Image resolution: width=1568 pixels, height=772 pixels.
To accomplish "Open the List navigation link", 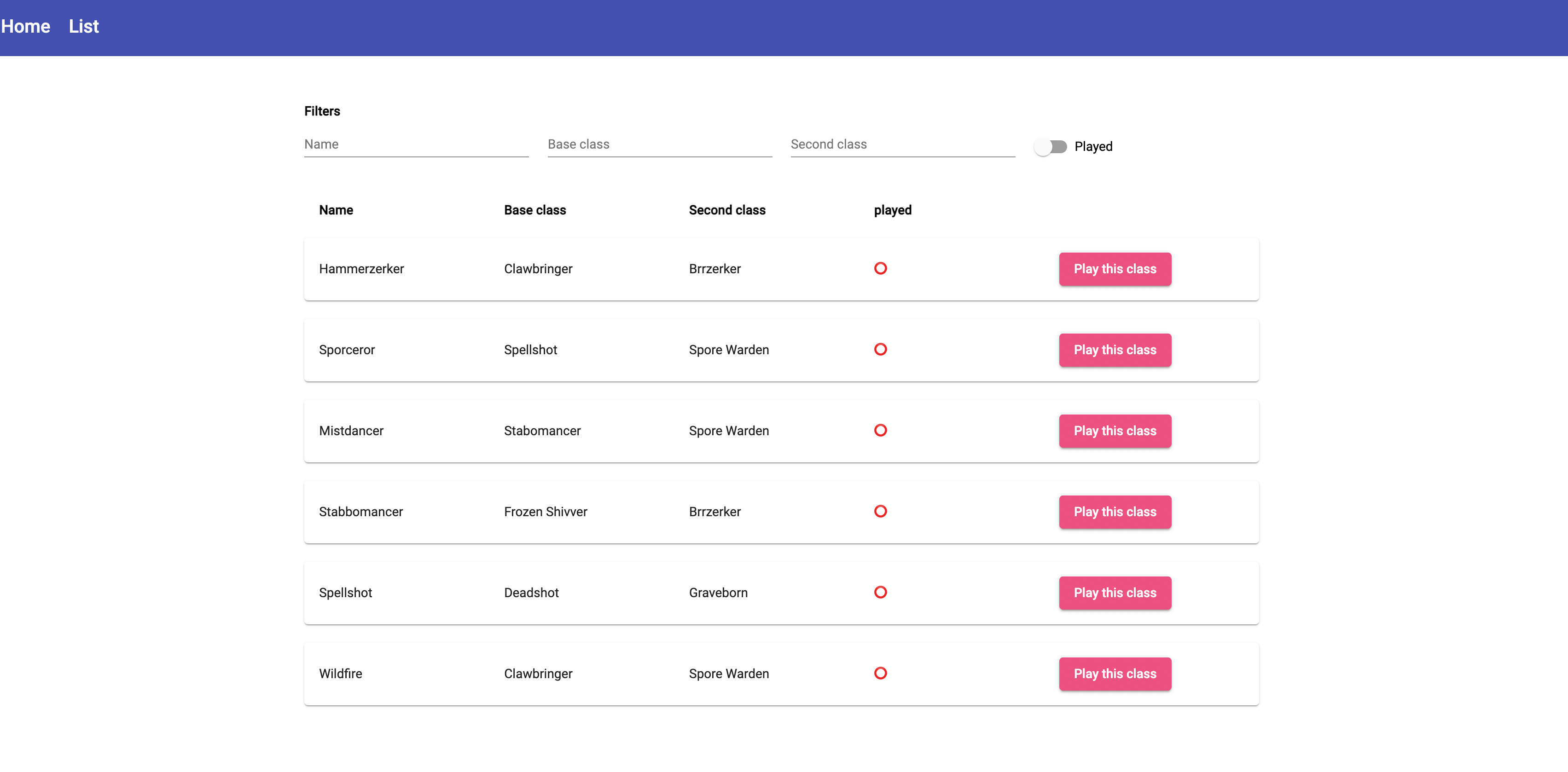I will pos(83,27).
